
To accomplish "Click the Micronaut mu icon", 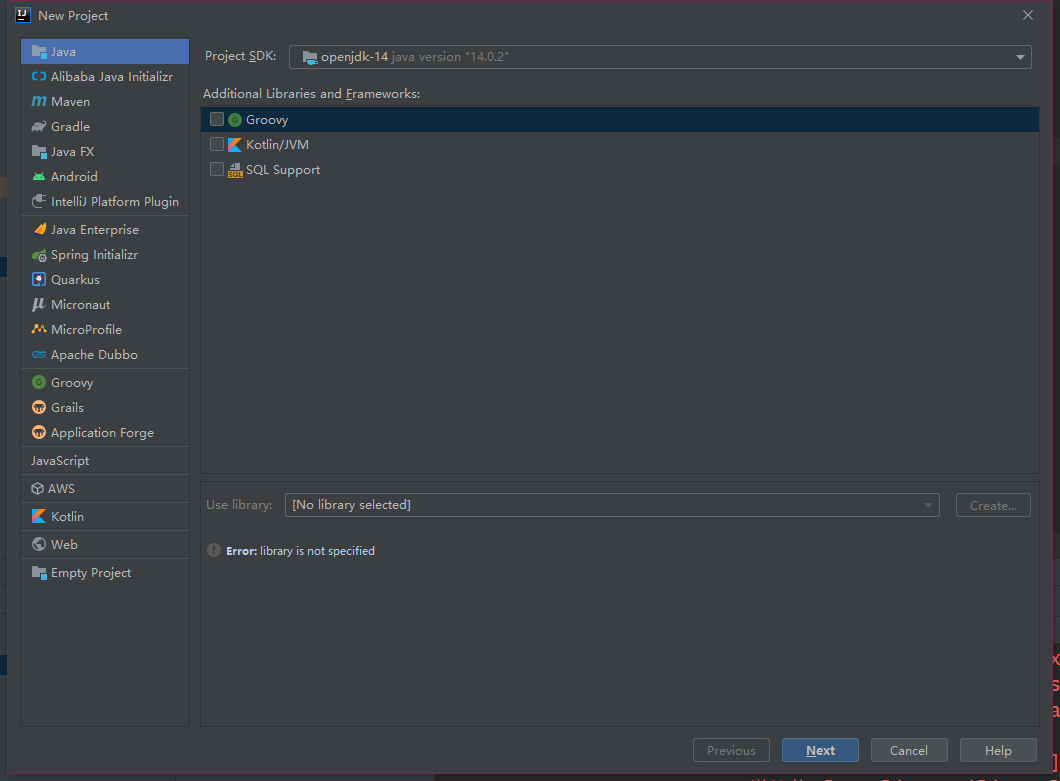I will [x=39, y=304].
